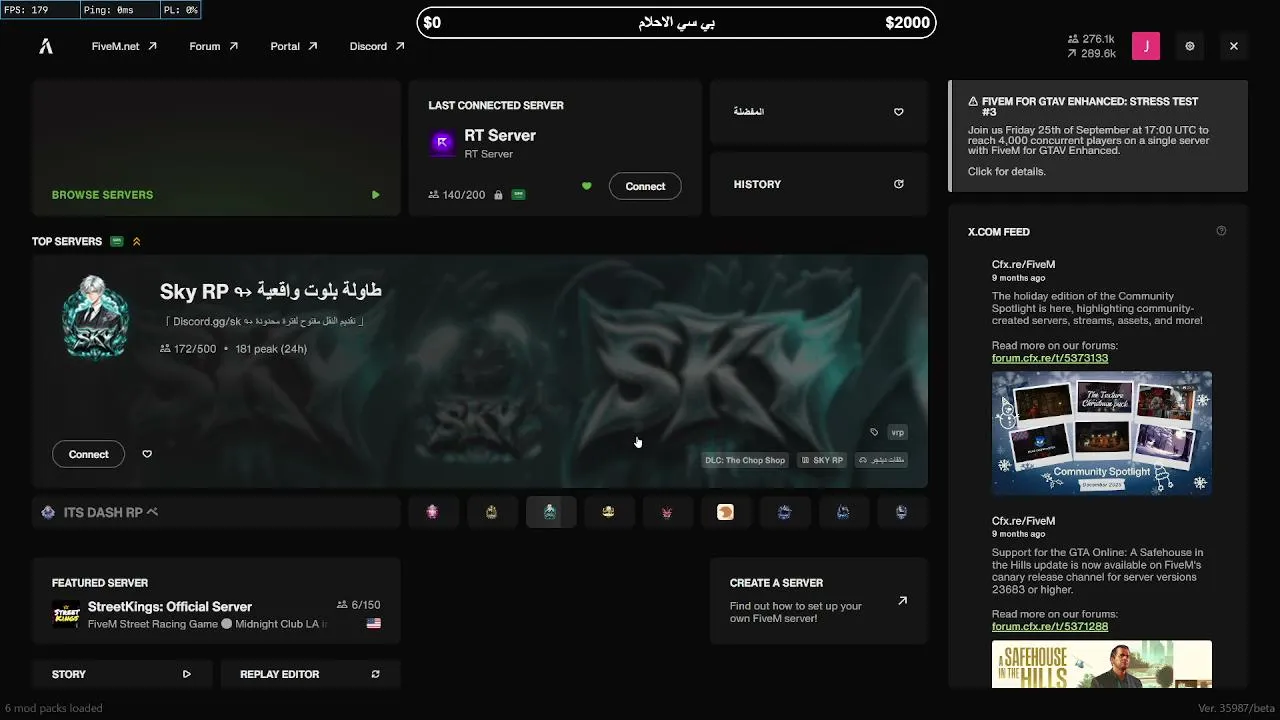Click the FiveM logo in the top bar

point(46,46)
